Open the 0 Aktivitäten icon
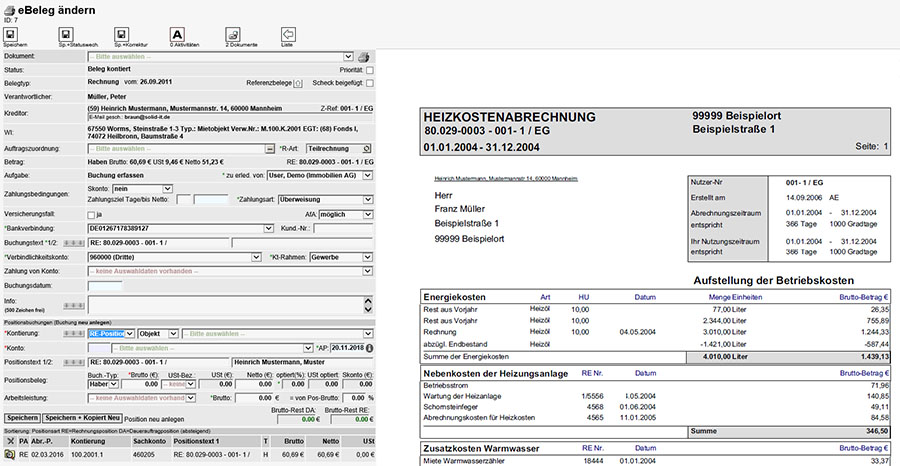Viewport: 900px width, 466px height. [x=177, y=34]
